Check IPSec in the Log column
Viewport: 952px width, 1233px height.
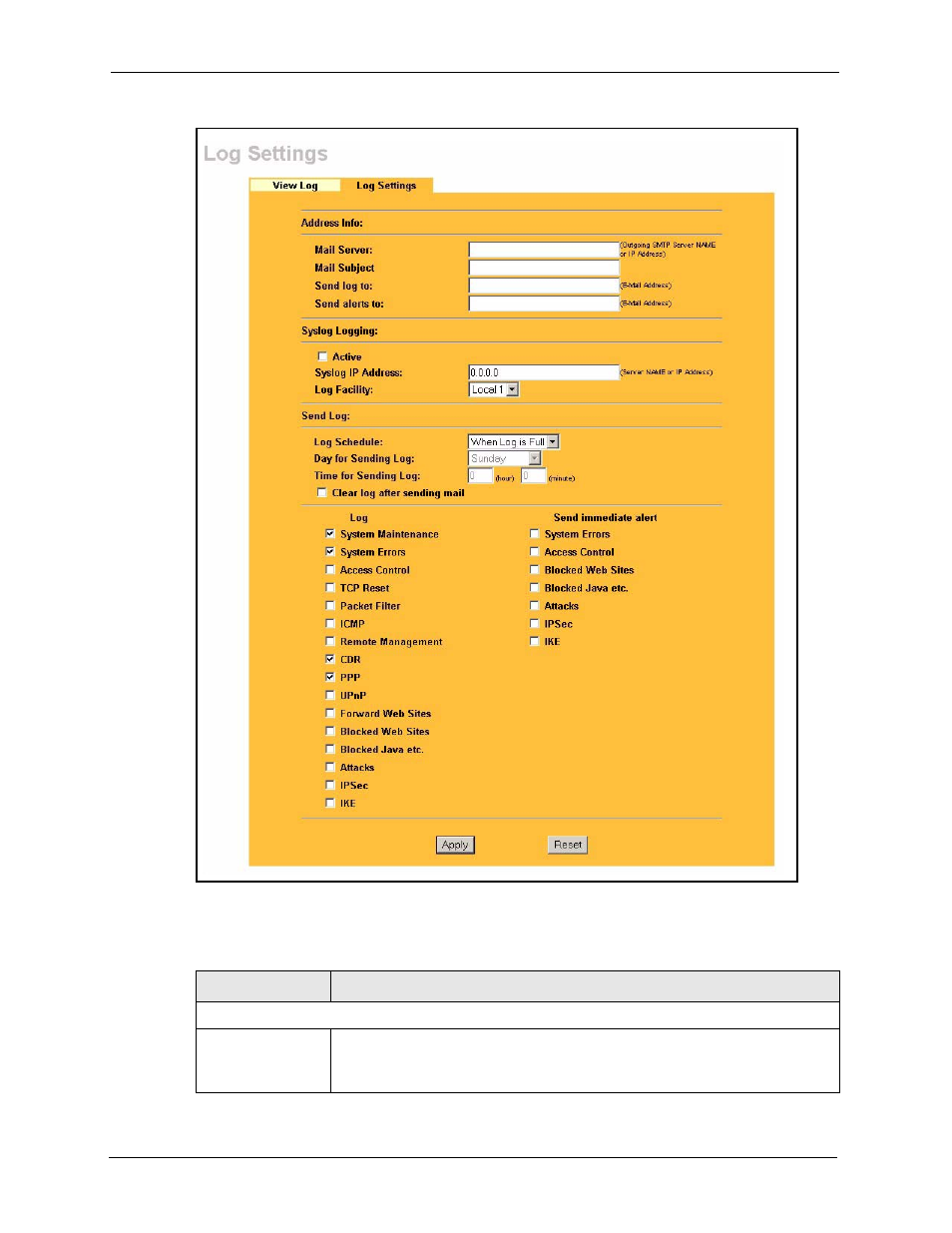point(330,786)
